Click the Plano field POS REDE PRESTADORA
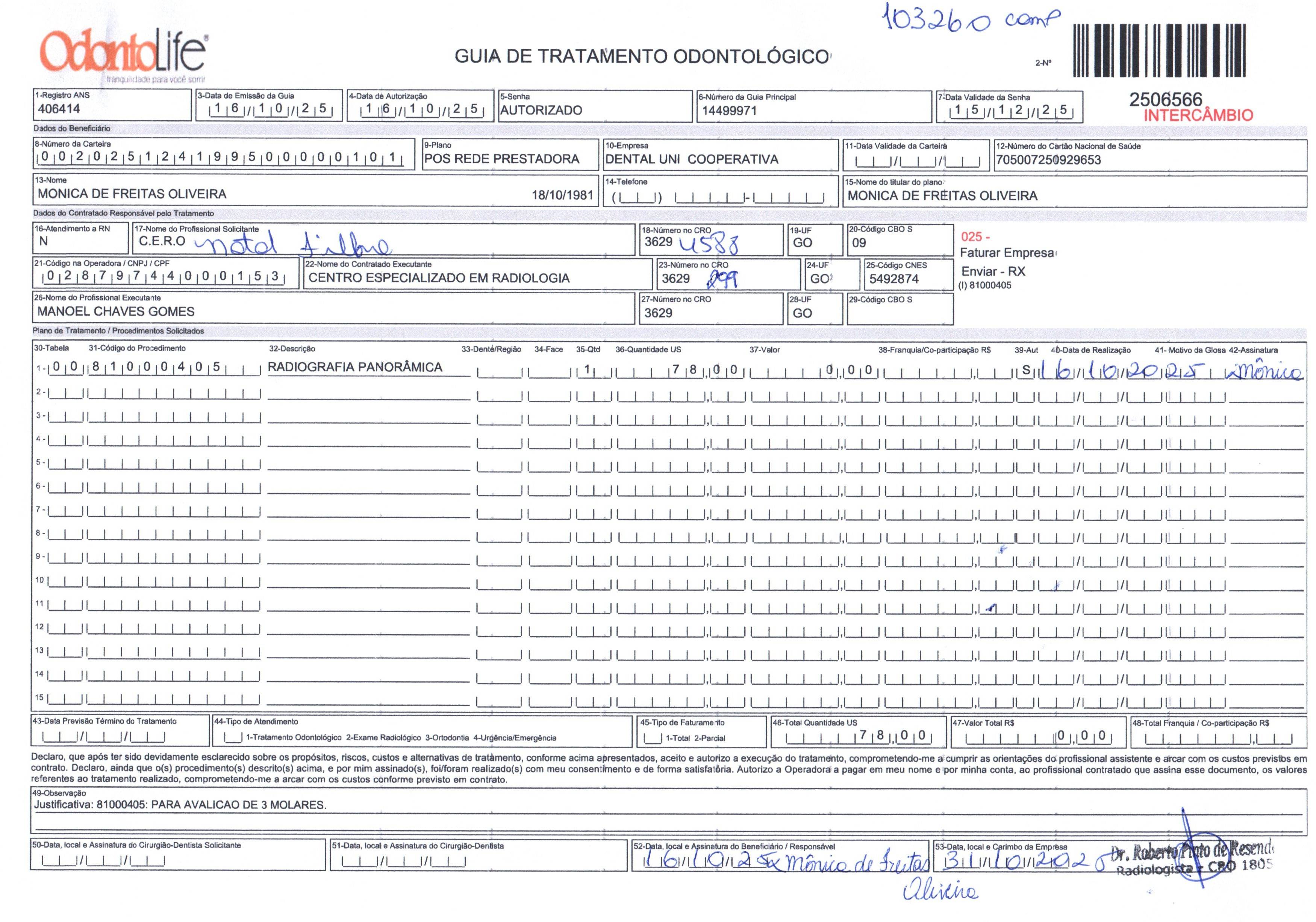This screenshot has height=922, width=1316. 501,159
